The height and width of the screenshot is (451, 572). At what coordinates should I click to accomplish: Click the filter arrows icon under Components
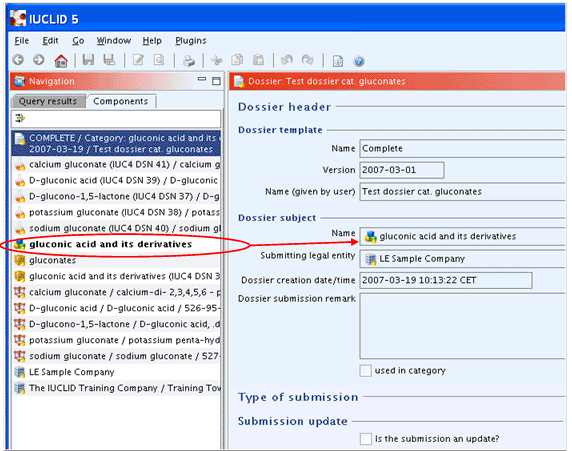tap(20, 118)
